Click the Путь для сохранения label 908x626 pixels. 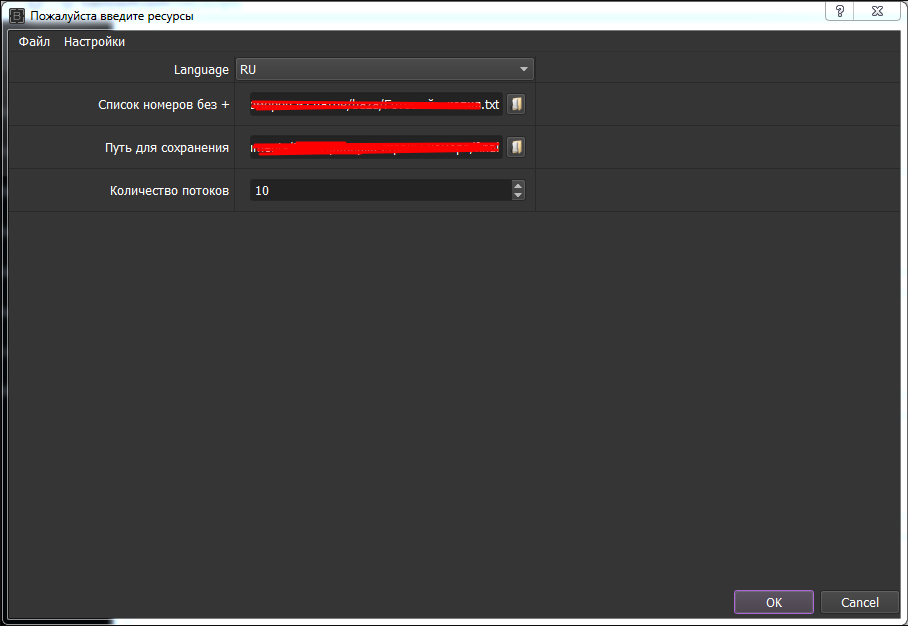pyautogui.click(x=167, y=148)
